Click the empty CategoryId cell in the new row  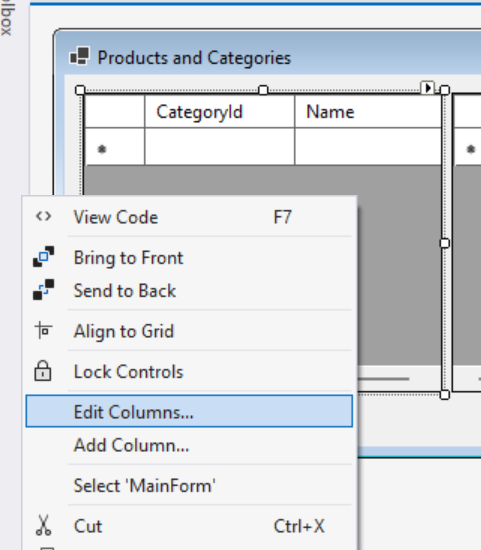coord(220,147)
